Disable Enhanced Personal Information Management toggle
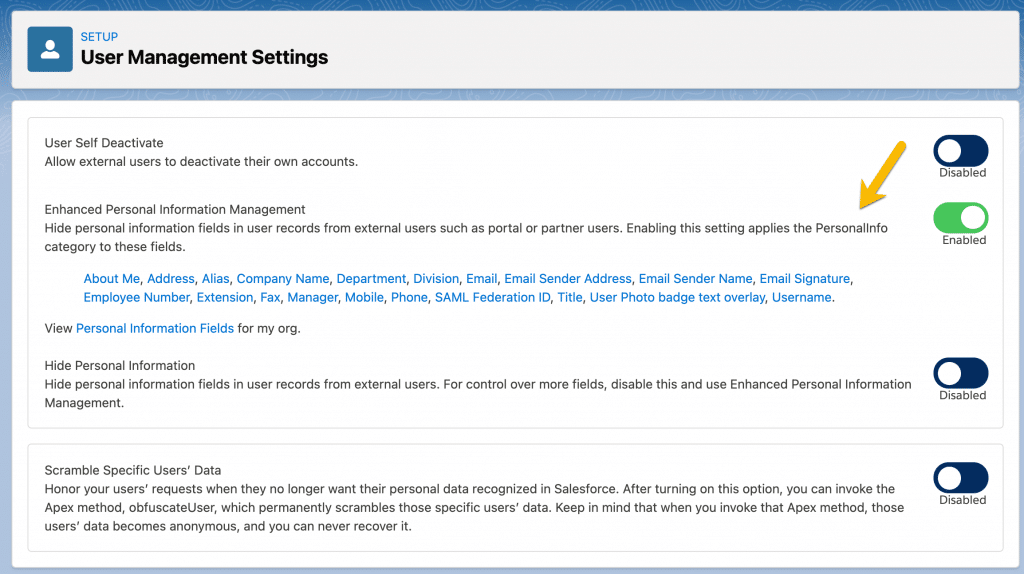This screenshot has height=574, width=1024. click(x=960, y=218)
